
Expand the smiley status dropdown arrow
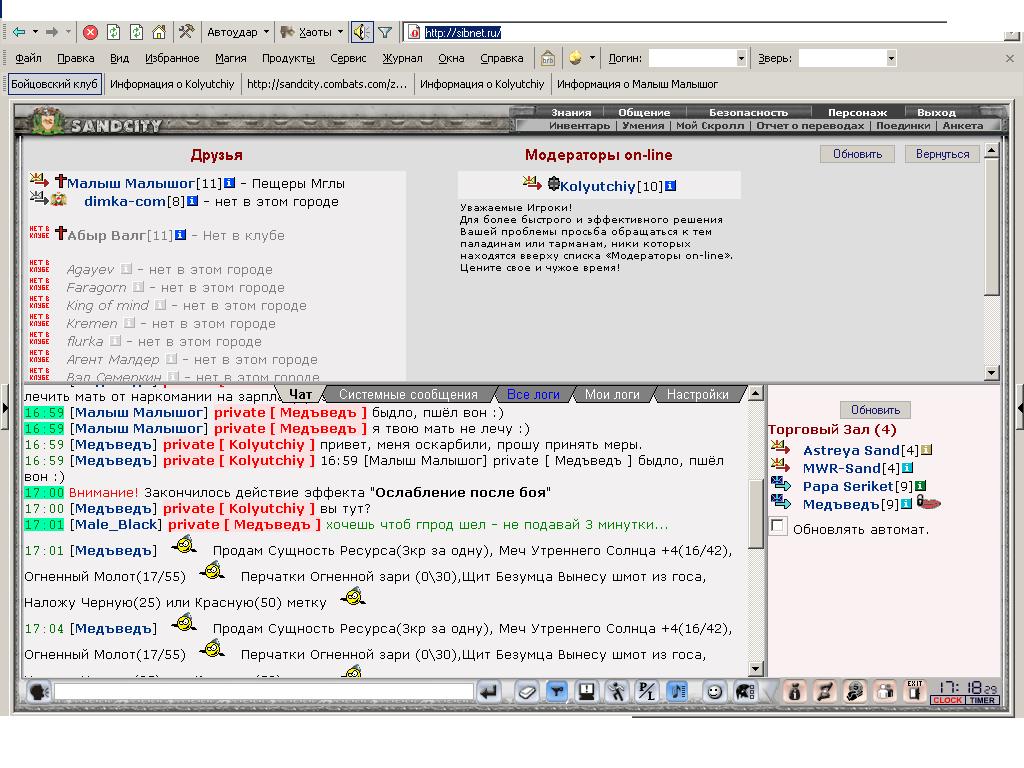[592, 57]
